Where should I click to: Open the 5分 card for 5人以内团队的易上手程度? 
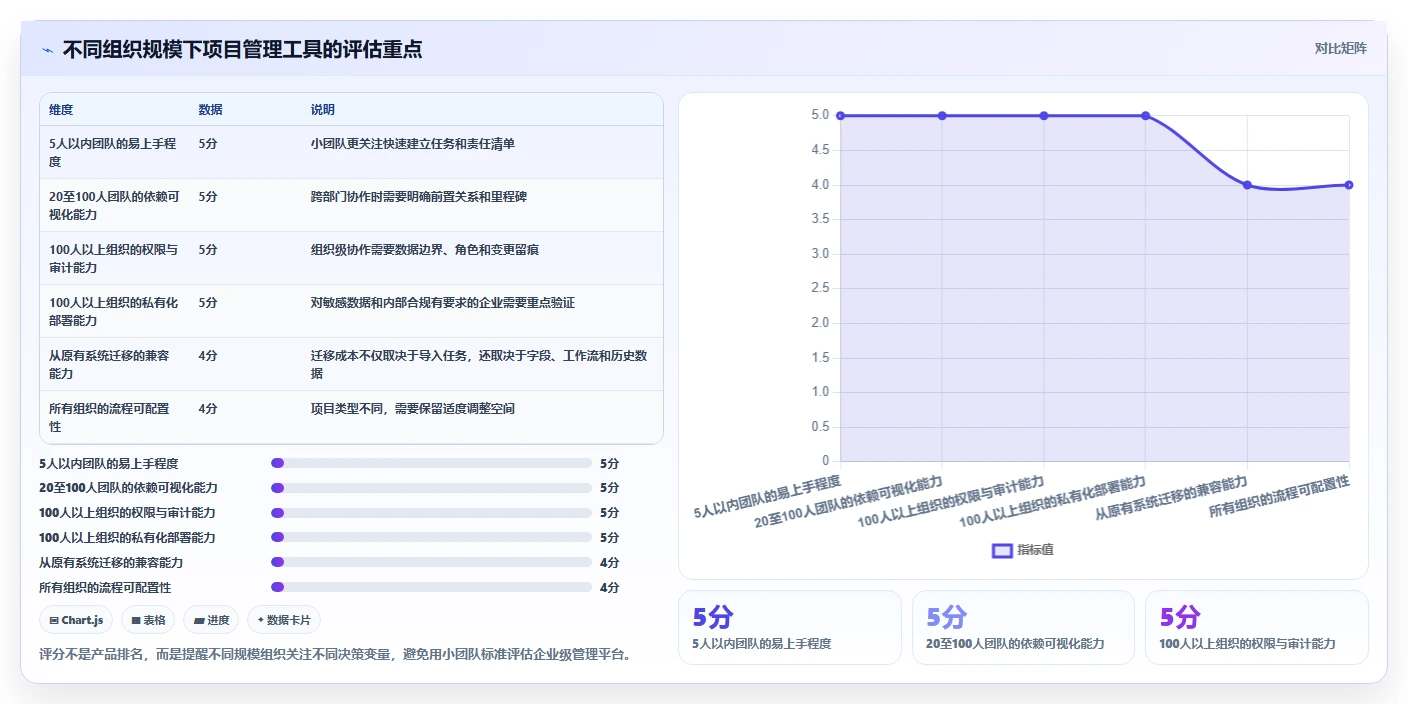[x=790, y=627]
